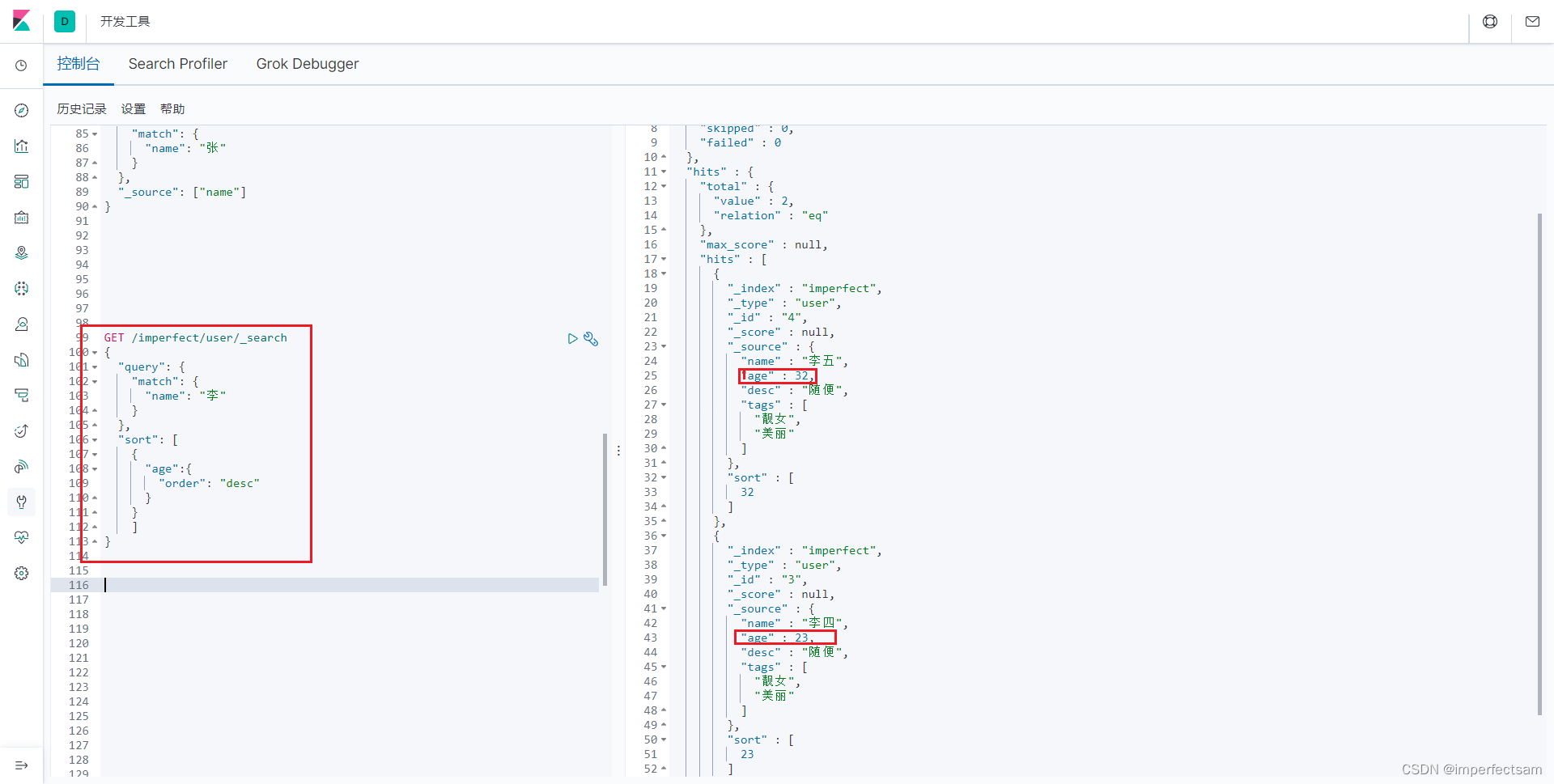Click the "order": "desc" line
The image size is (1554, 784).
pyautogui.click(x=209, y=484)
